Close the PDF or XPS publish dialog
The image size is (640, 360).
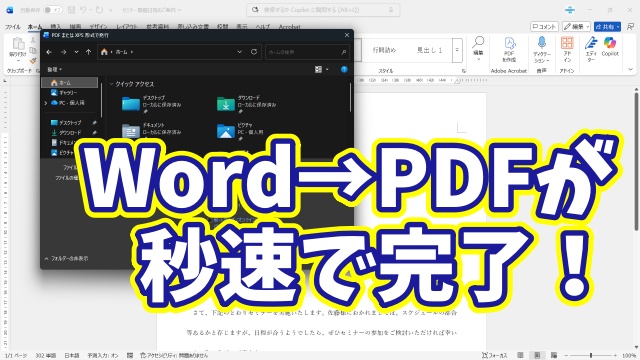point(347,35)
